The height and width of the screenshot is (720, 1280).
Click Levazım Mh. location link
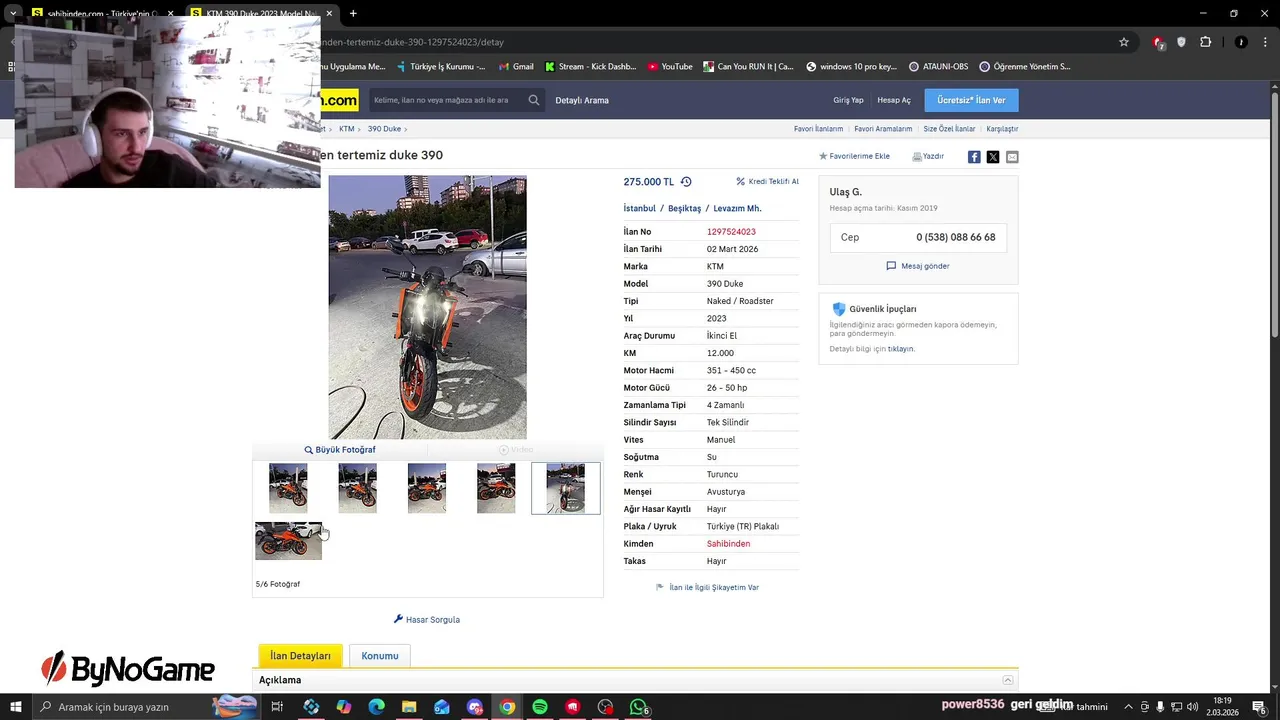coord(737,208)
